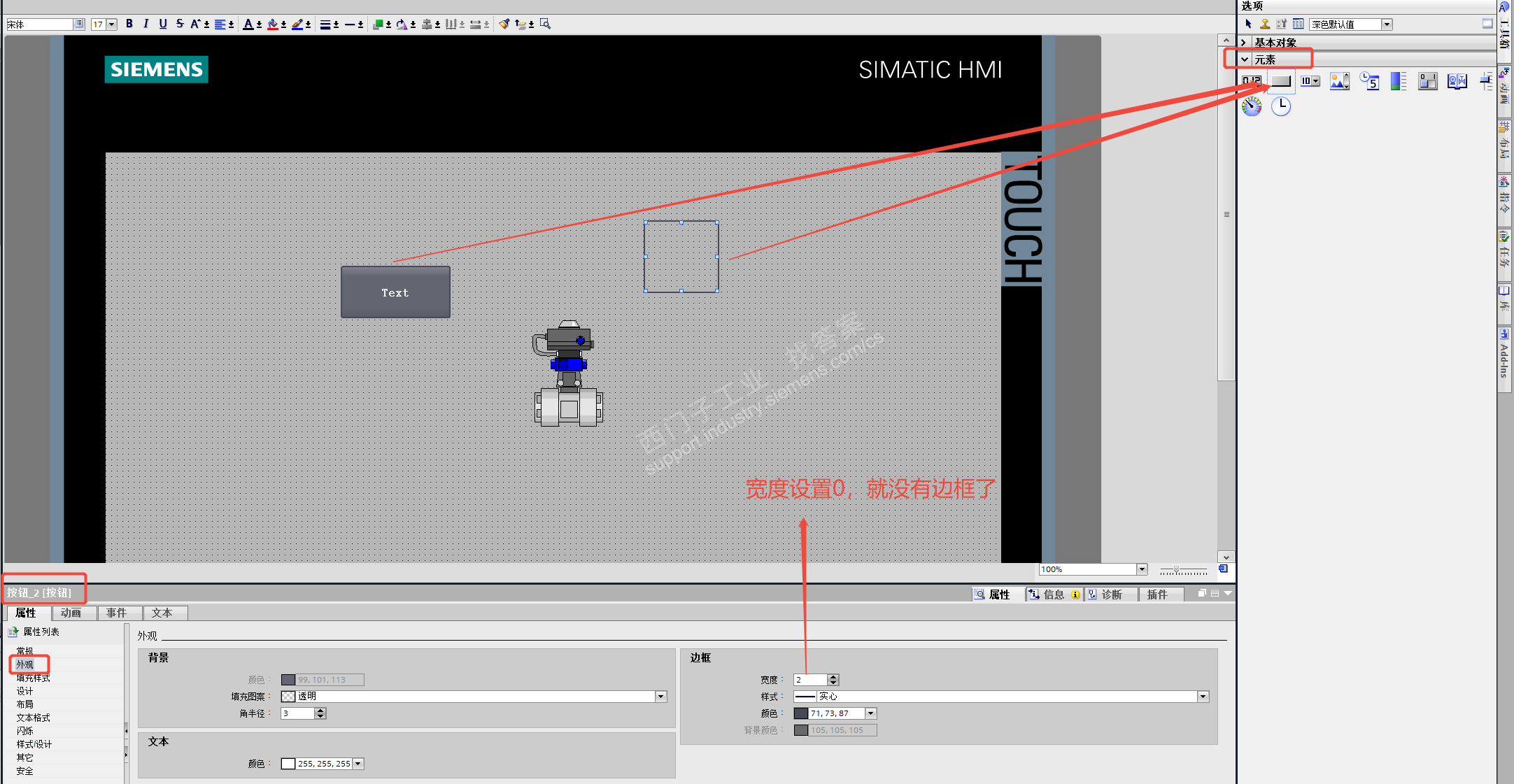
Task: Select 填充样式 in property list
Action: point(33,678)
